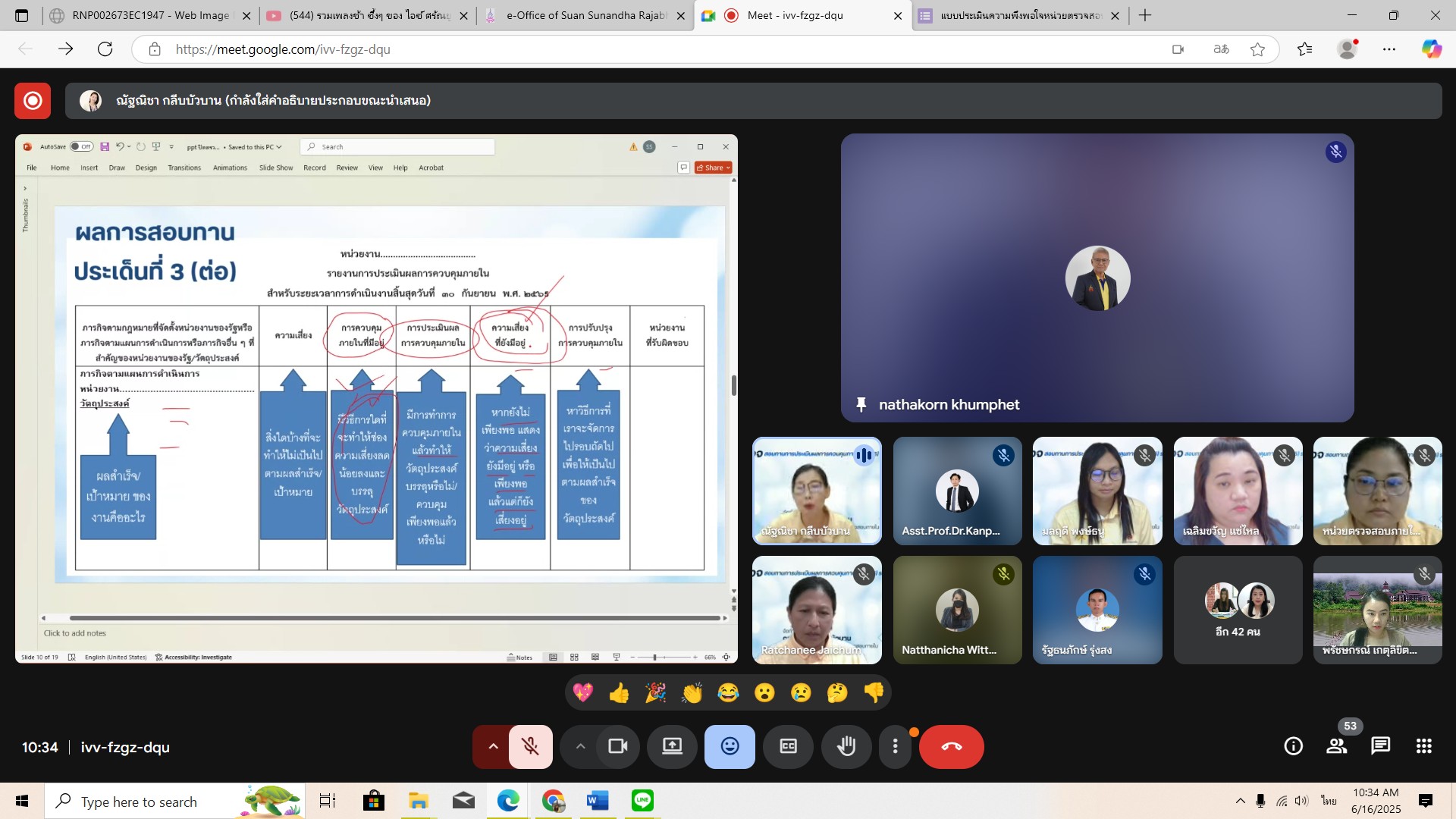1456x819 pixels.
Task: Send the thumbs up reaction
Action: point(619,692)
